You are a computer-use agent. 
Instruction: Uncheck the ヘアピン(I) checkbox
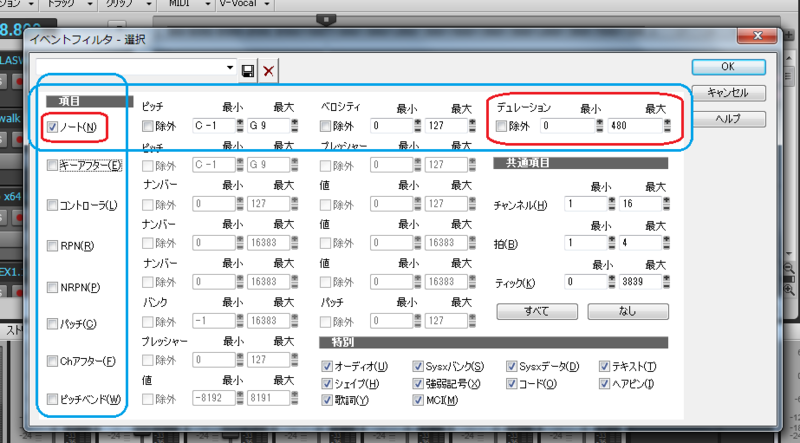(605, 383)
